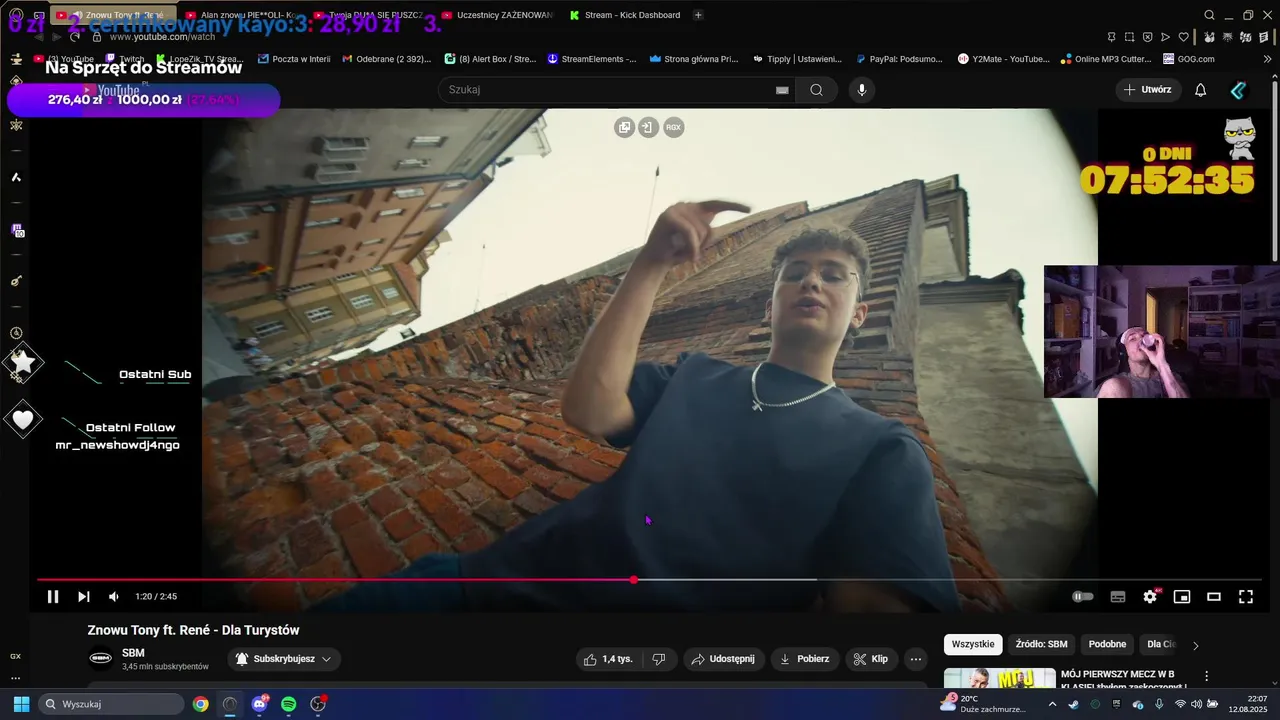Open the browser tab search icon
This screenshot has width=1280, height=720.
1209,15
